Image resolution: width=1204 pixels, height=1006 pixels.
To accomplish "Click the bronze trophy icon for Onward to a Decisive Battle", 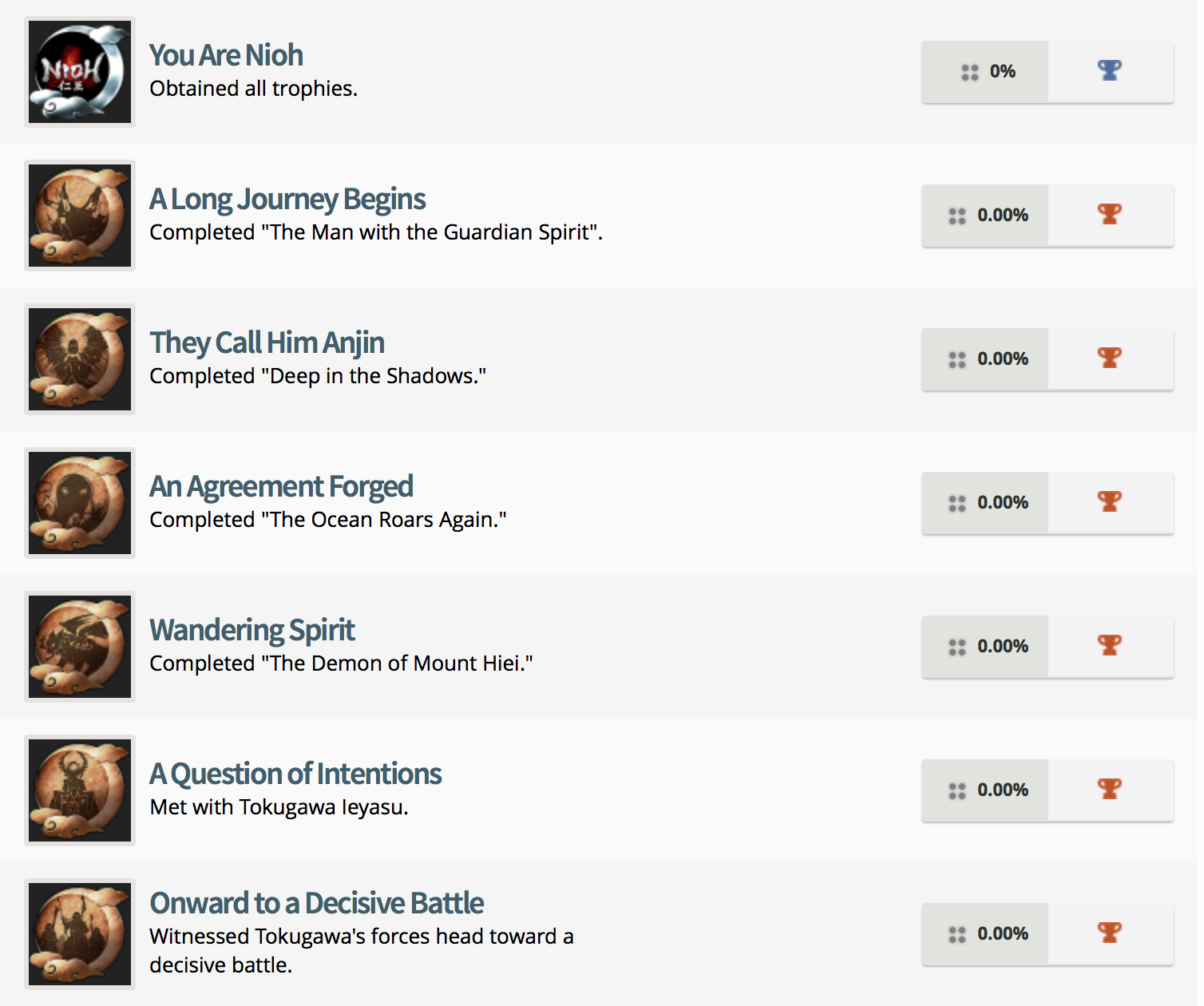I will 1109,933.
